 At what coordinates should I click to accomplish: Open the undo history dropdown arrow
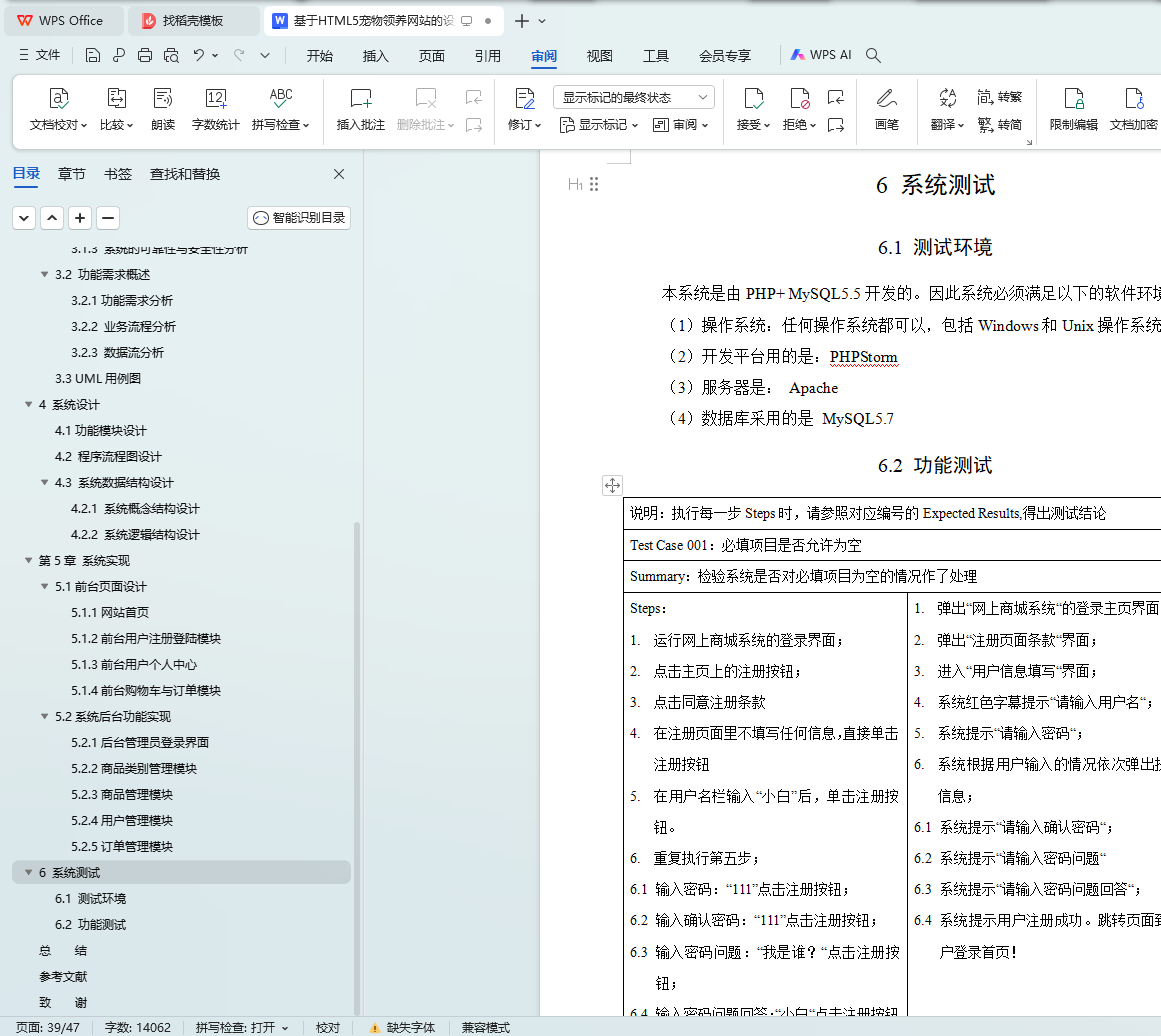tap(215, 55)
